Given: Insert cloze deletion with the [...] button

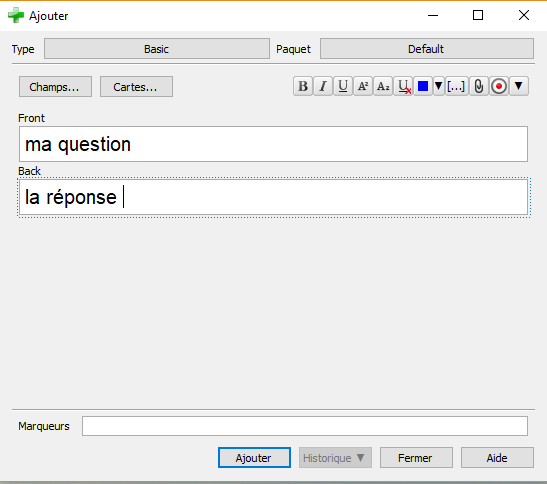Looking at the screenshot, I should click(456, 86).
